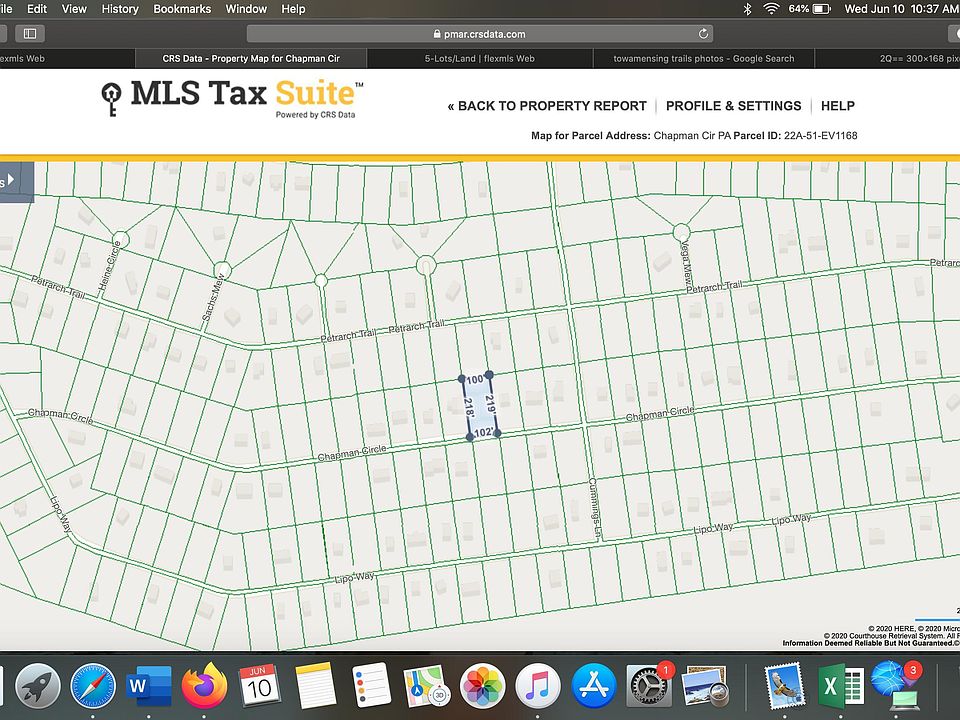
Task: Click the pmar.crsdata.com address field
Action: [480, 34]
